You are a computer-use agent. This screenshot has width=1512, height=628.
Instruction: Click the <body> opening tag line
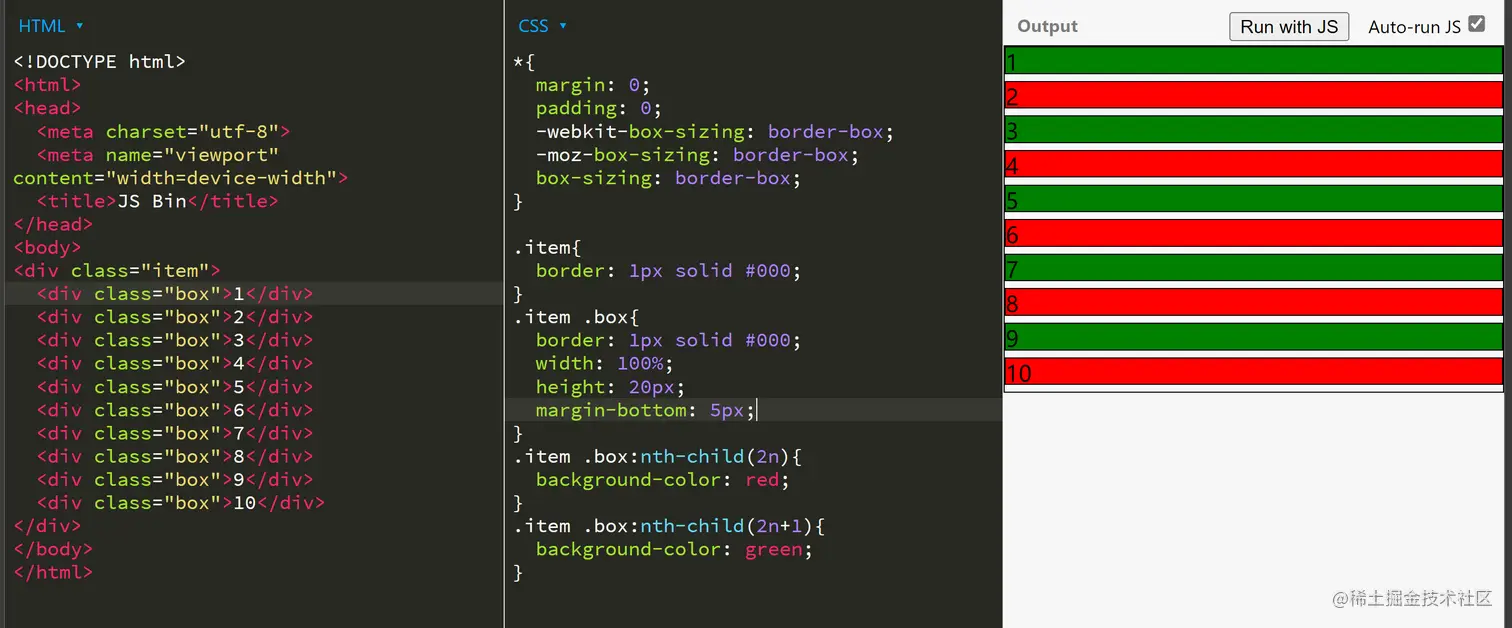coord(47,247)
